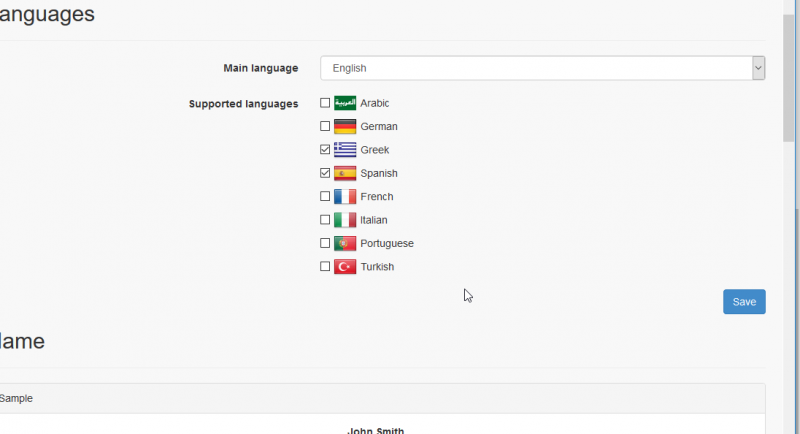This screenshot has width=800, height=434.
Task: Click the Arabic flag icon
Action: click(x=345, y=103)
